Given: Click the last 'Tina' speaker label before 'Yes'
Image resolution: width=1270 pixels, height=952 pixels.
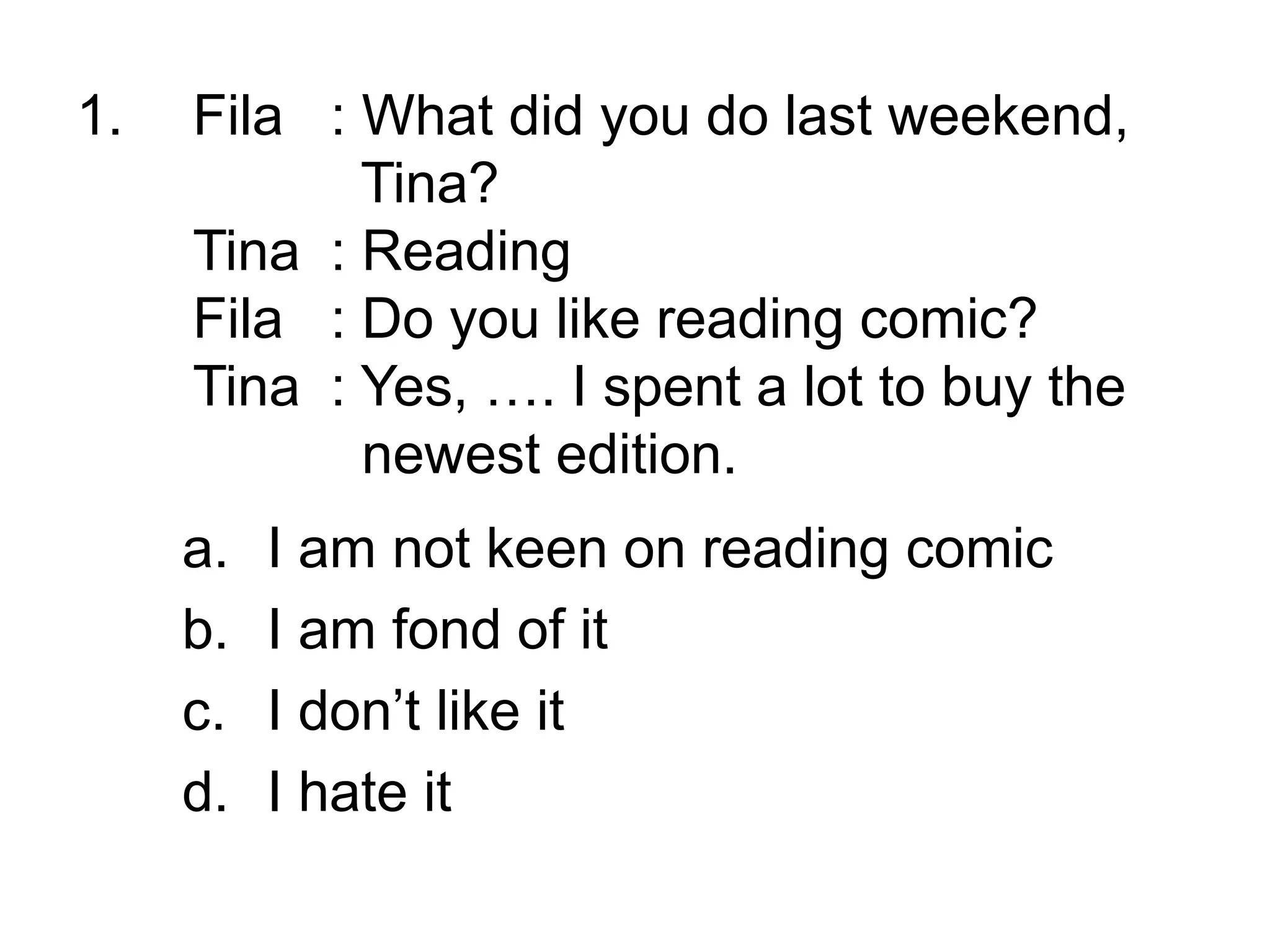Looking at the screenshot, I should click(x=246, y=386).
